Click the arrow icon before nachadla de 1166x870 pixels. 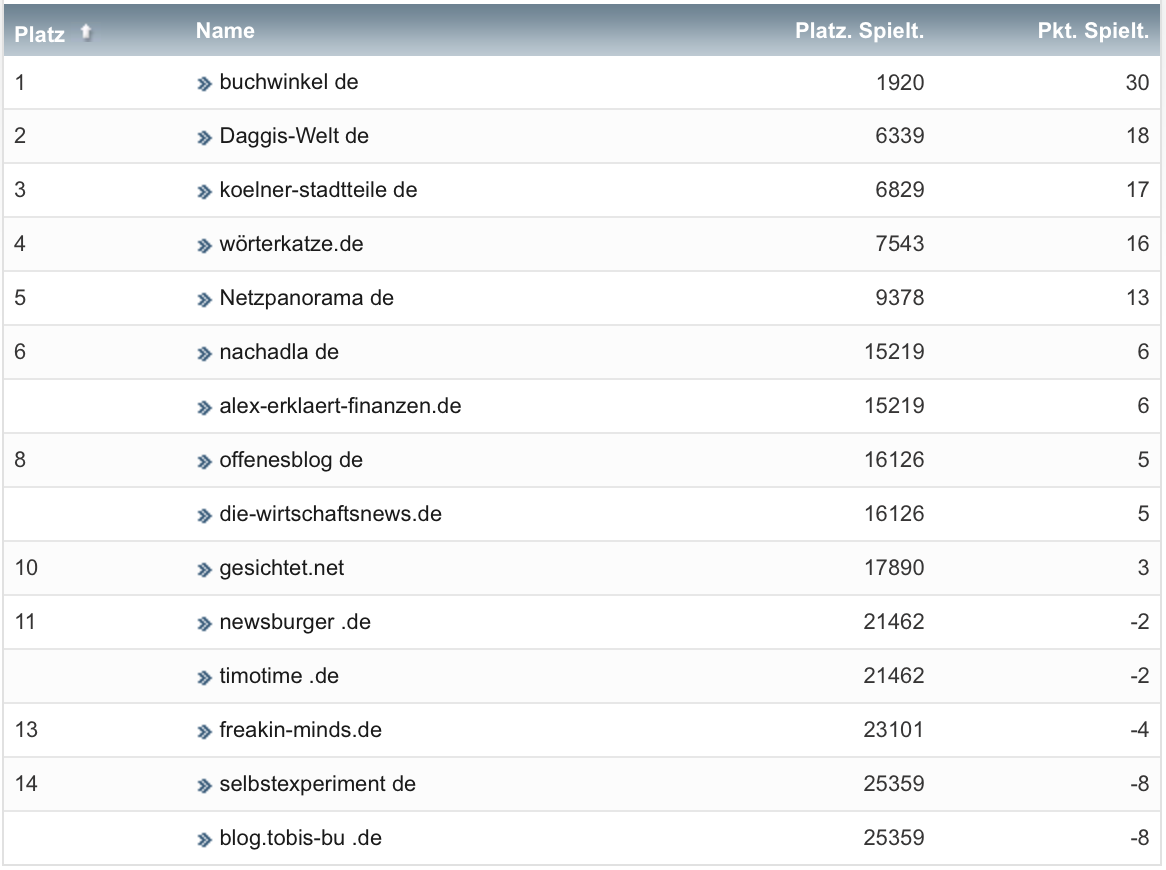pyautogui.click(x=205, y=353)
